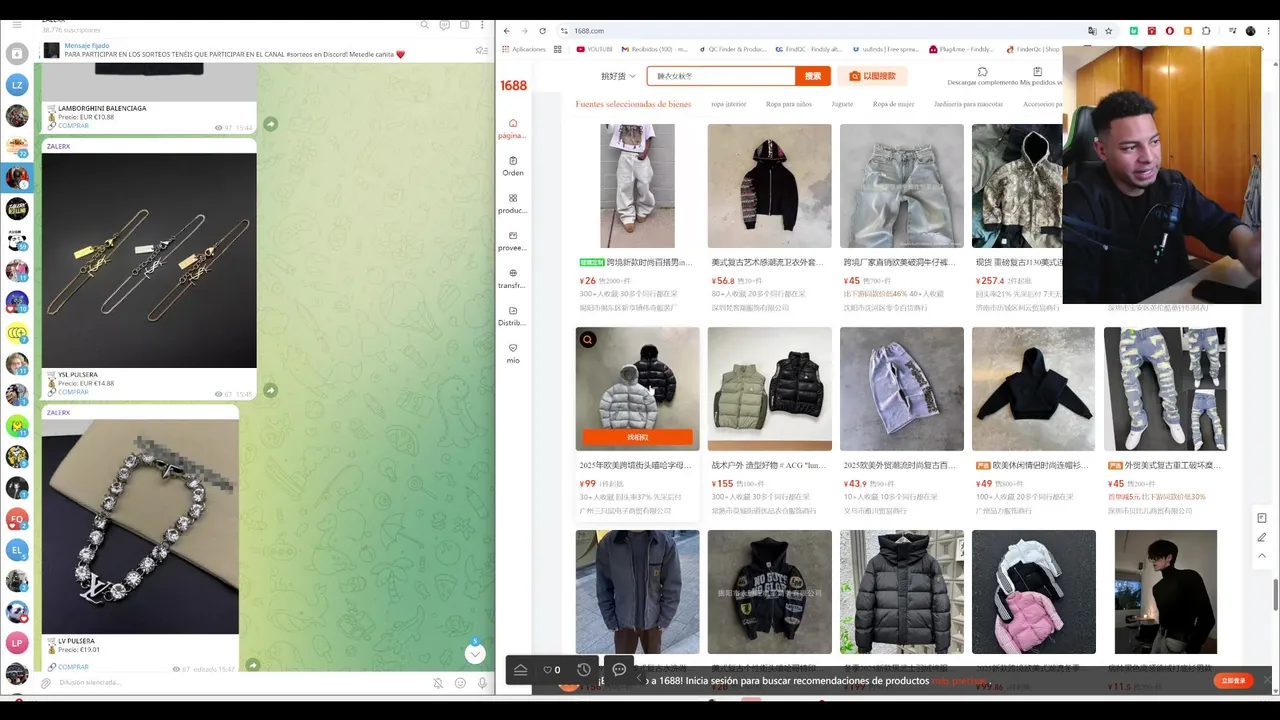Open the orange FO chat avatar
This screenshot has width=1280, height=720.
(x=16, y=519)
